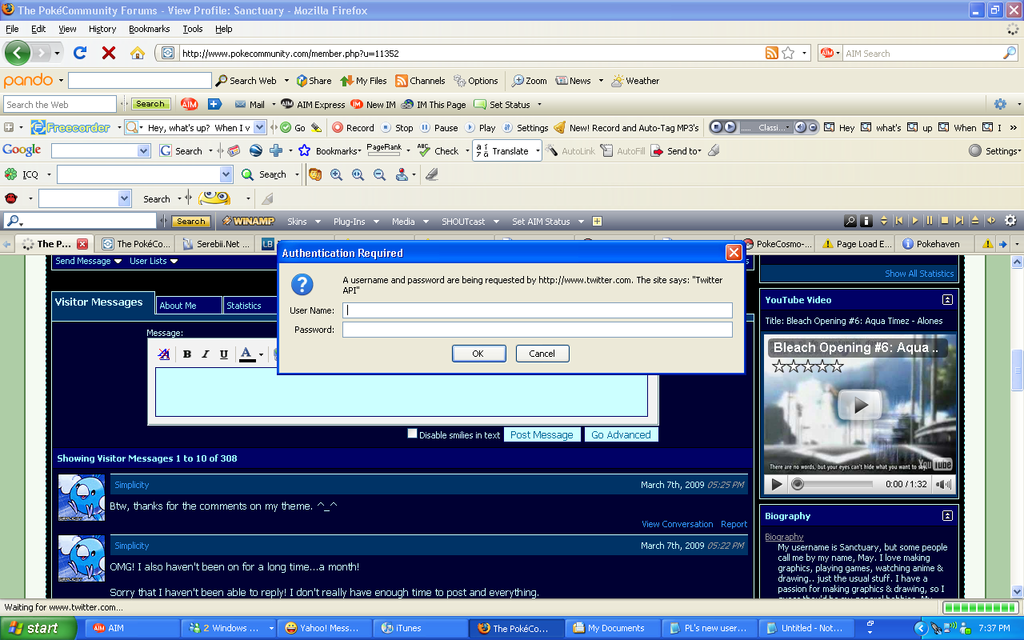The width and height of the screenshot is (1024, 640).
Task: Click the Freecorder Record icon
Action: point(338,128)
